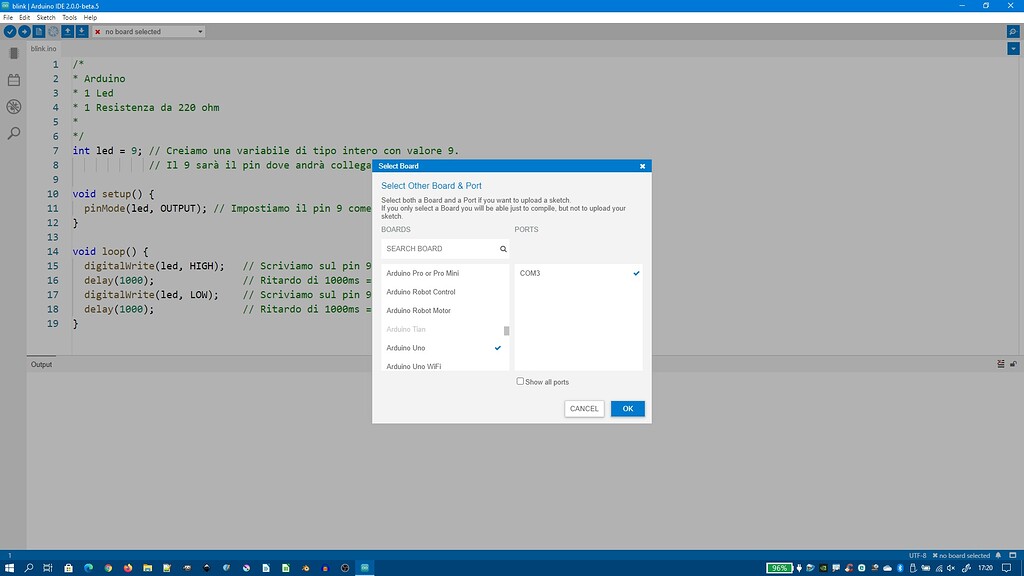Screen dimensions: 1024x576
Task: Upload the sketch using the arrow icon
Action: click(24, 31)
